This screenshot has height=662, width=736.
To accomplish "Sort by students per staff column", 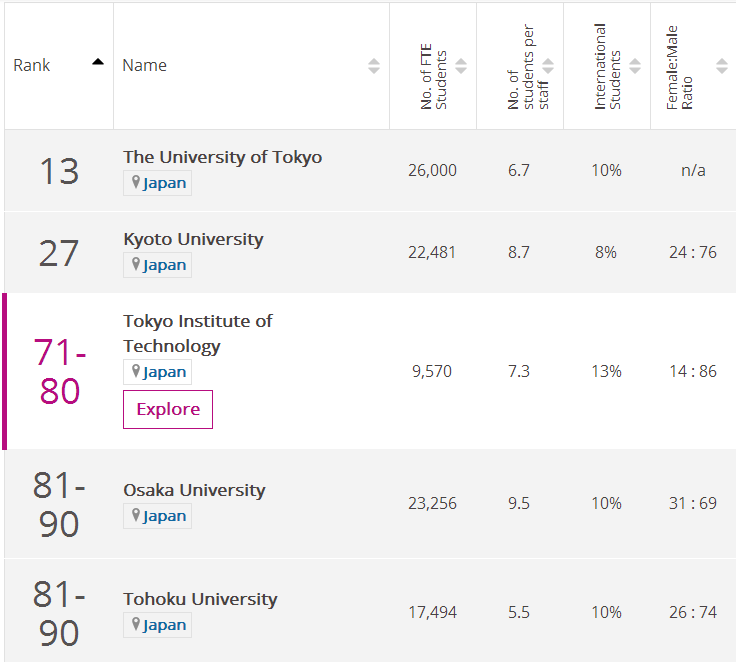I will pyautogui.click(x=548, y=66).
